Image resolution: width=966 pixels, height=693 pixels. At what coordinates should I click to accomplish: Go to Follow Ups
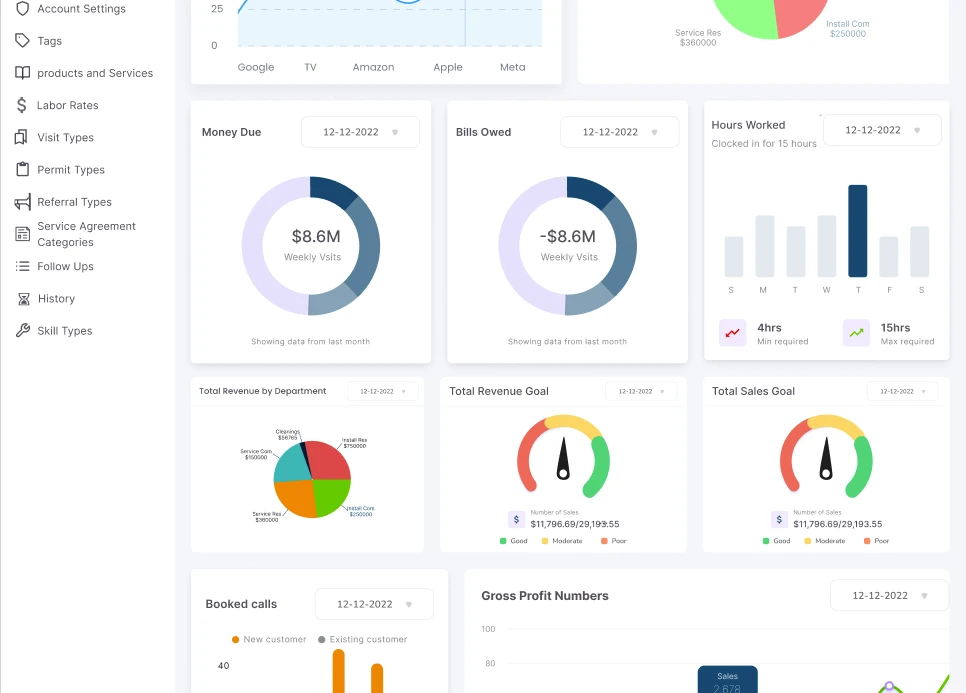pyautogui.click(x=65, y=266)
